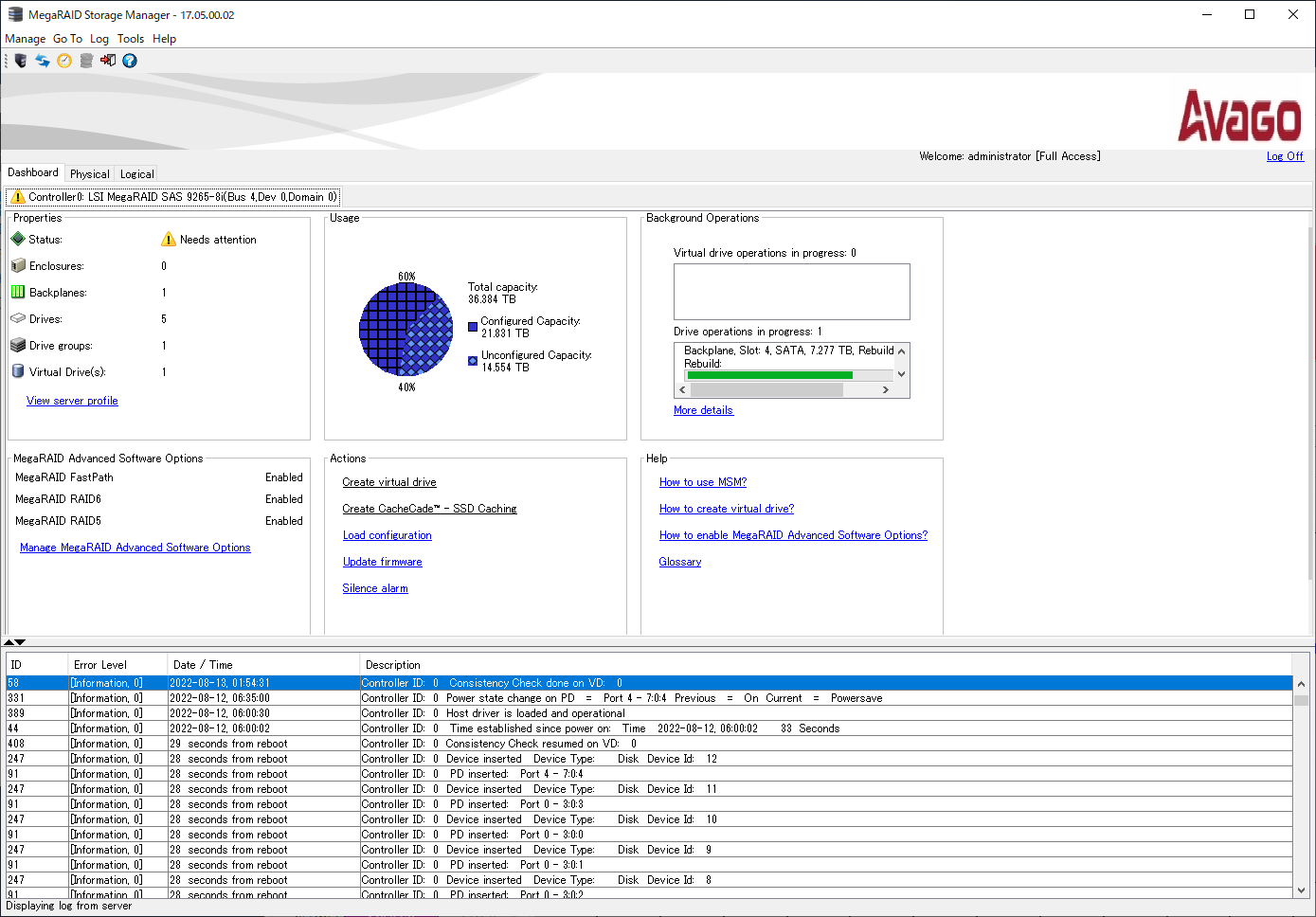This screenshot has width=1316, height=917.
Task: Click the Error Level column header
Action: [x=117, y=665]
